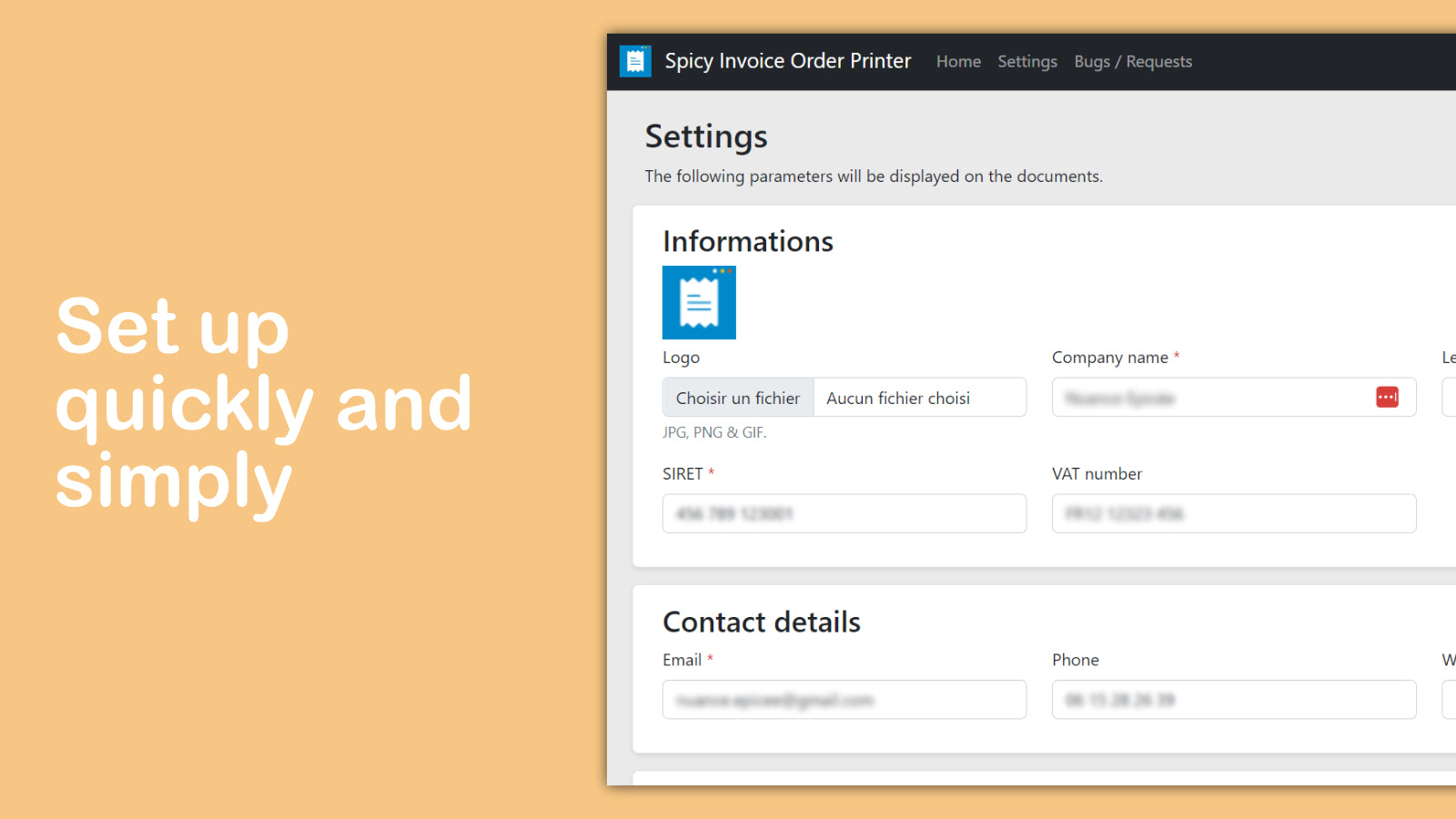Click the Spicy Invoice navbar logo icon
Image resolution: width=1456 pixels, height=819 pixels.
point(635,61)
